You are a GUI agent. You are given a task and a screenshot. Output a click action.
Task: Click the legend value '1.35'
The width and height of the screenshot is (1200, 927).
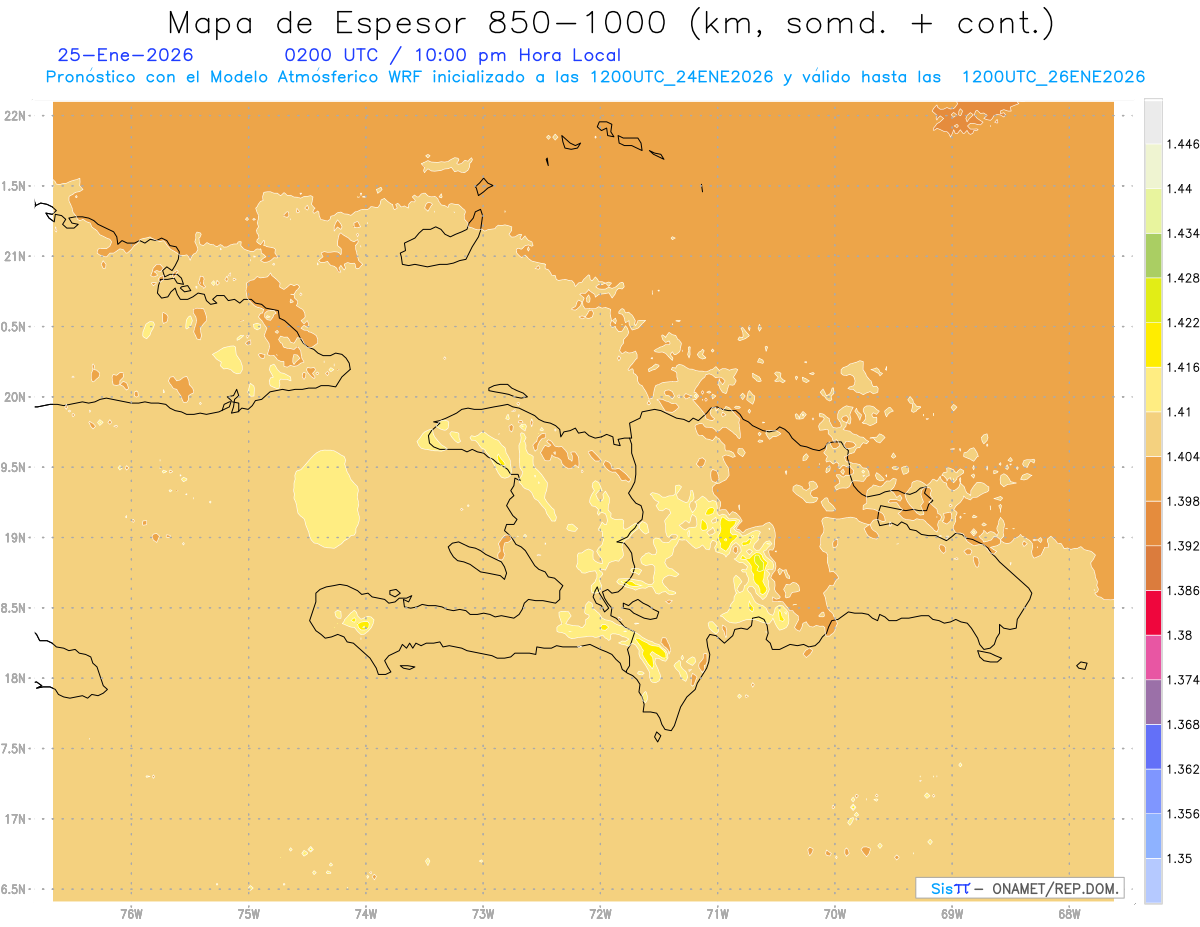tap(1179, 858)
